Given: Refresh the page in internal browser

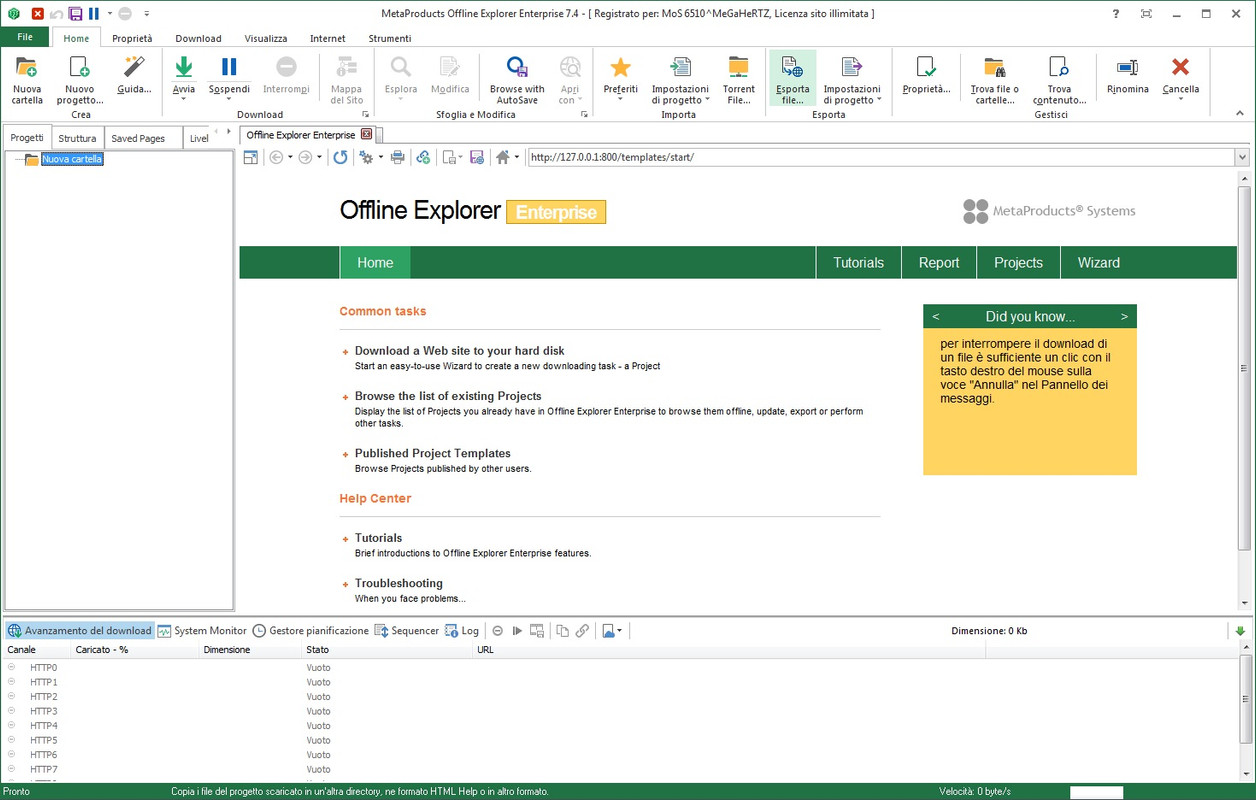Looking at the screenshot, I should [x=341, y=157].
